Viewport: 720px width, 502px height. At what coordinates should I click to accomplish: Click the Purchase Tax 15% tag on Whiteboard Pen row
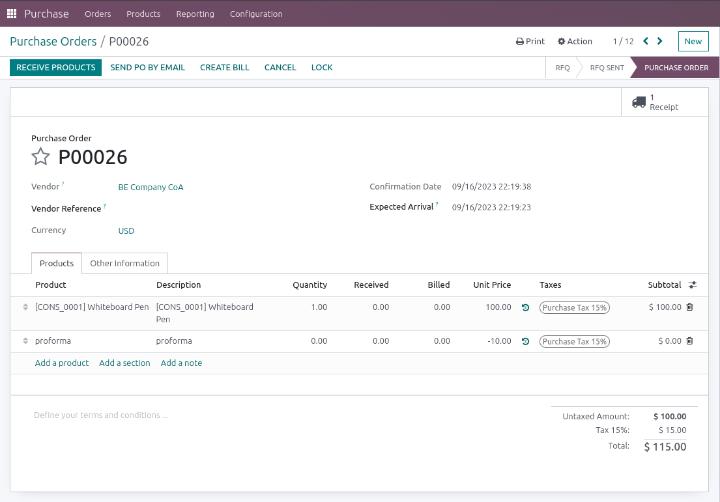[574, 308]
